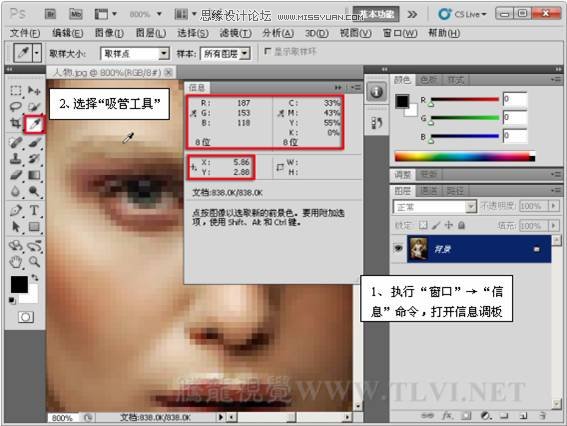The height and width of the screenshot is (426, 567).
Task: Select the Quick Selection tool
Action: point(34,107)
